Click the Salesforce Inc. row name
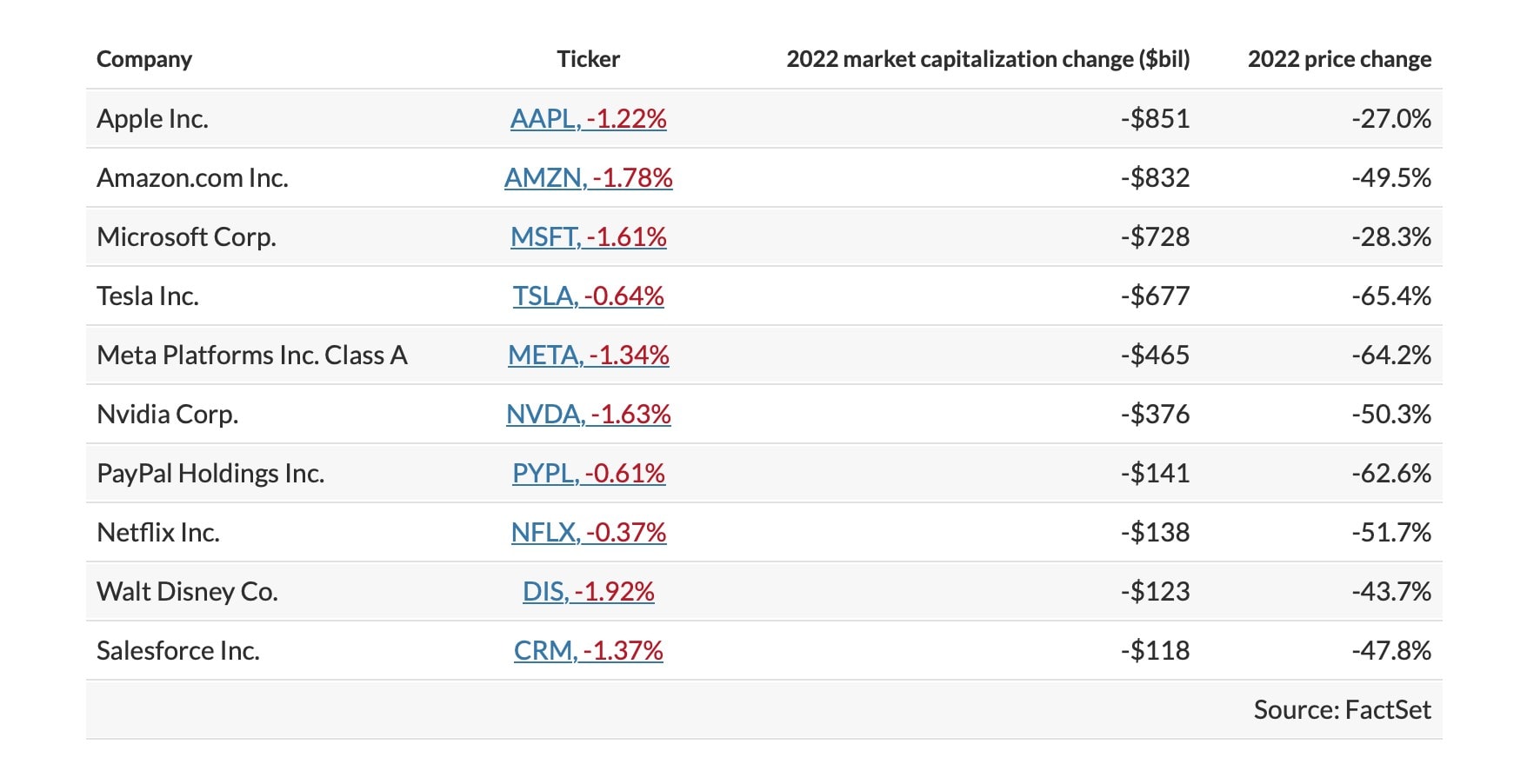Viewport: 1527px width, 784px height. (x=178, y=650)
